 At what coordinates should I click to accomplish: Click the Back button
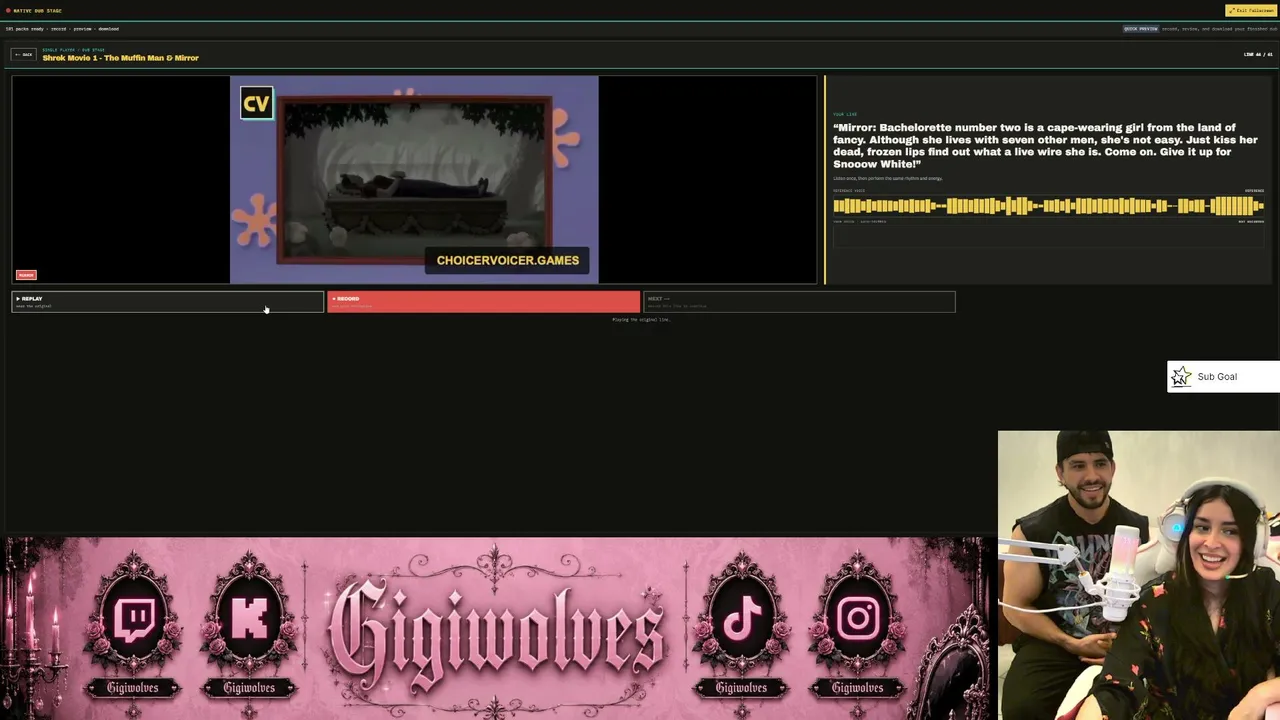pyautogui.click(x=23, y=54)
